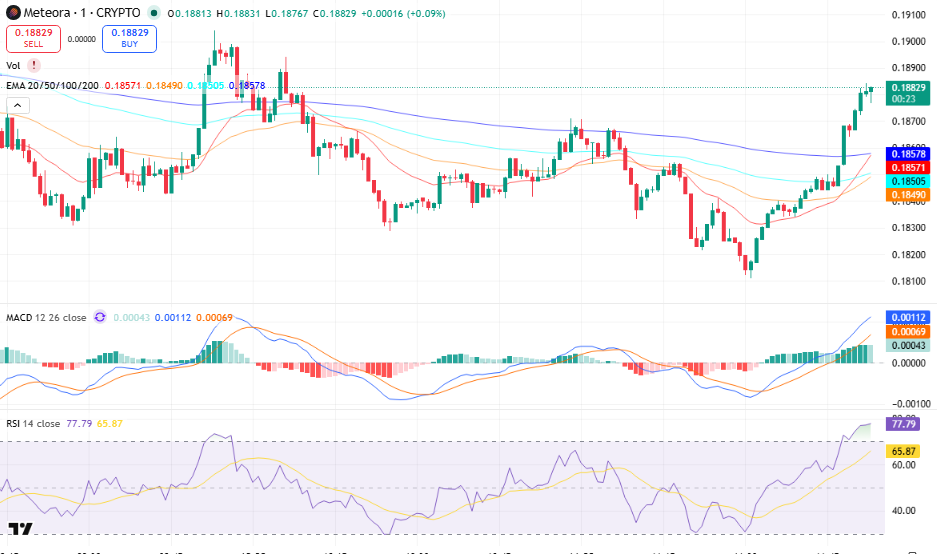
Task: Click the current price tag 0.18829 with countdown
Action: (908, 93)
